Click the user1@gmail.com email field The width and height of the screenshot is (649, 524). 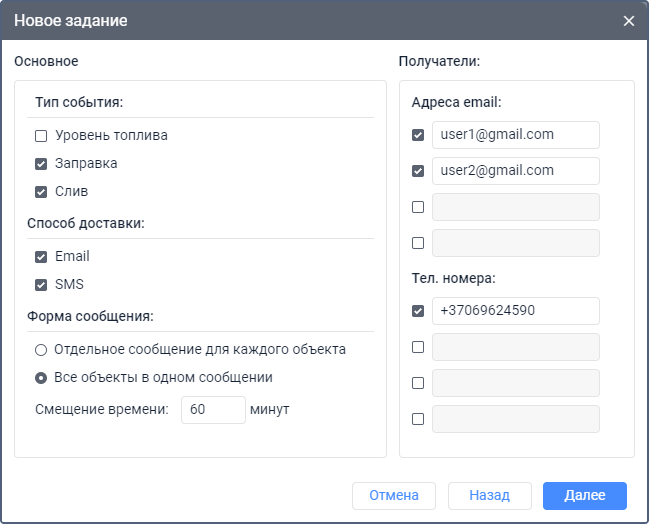(x=515, y=135)
